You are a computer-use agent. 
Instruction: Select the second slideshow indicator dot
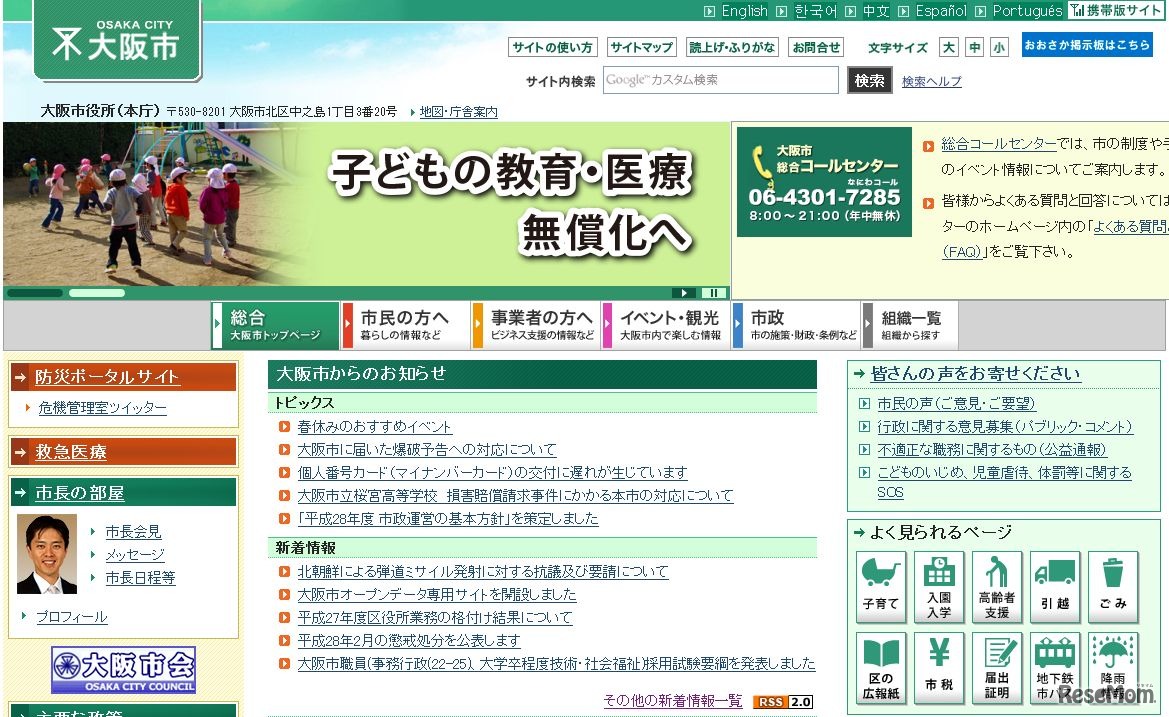click(96, 293)
